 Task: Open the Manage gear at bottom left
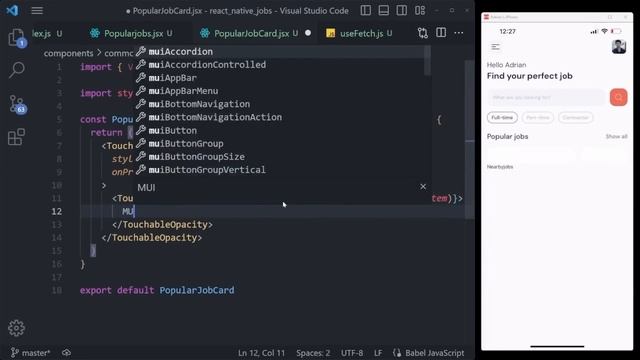tap(16, 328)
